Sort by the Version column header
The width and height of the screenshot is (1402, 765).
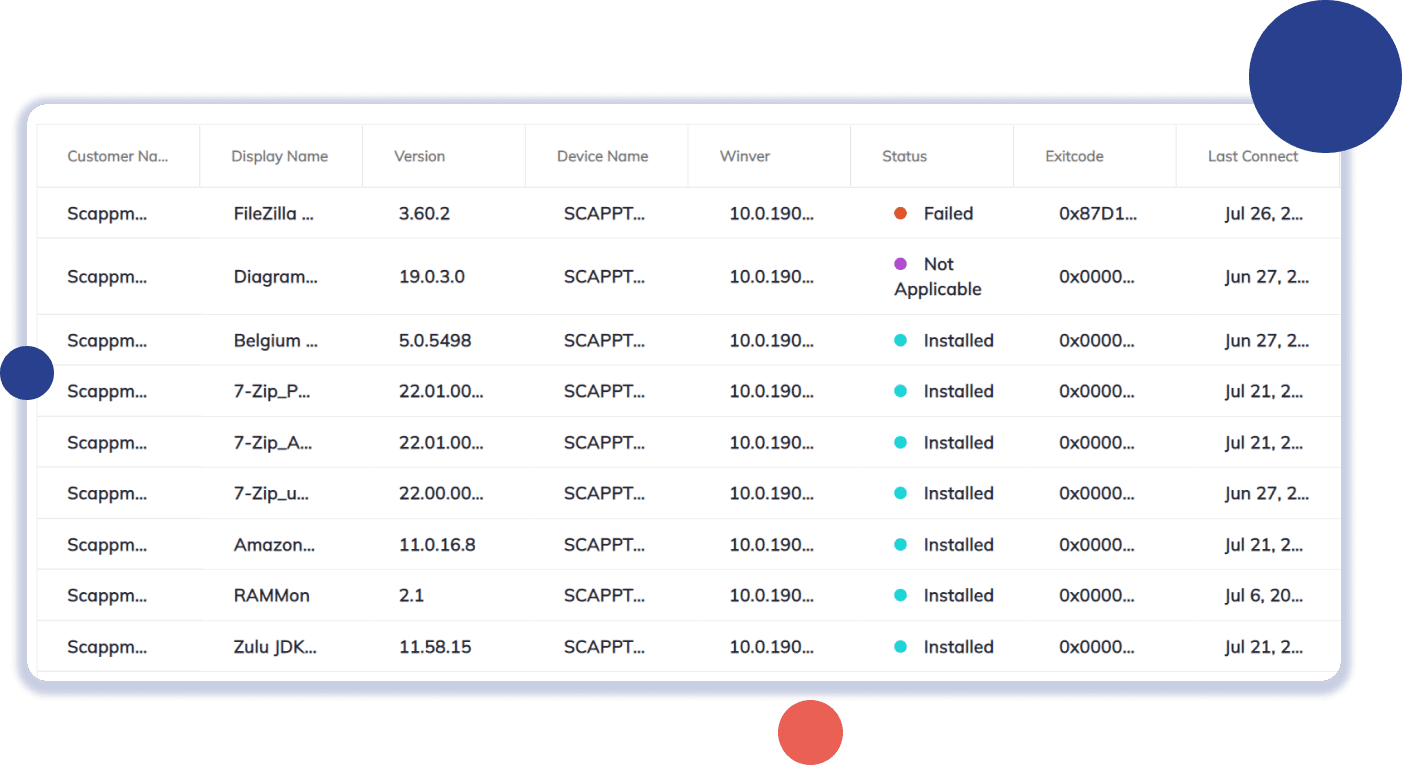point(418,156)
